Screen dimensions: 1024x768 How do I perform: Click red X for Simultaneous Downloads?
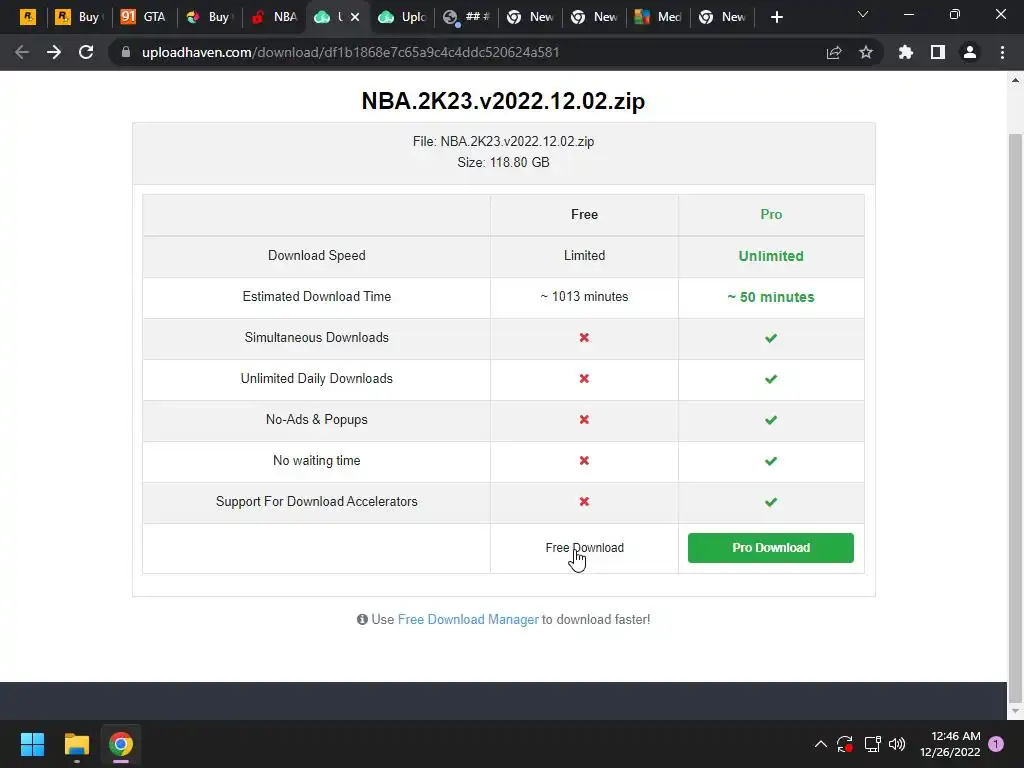coord(584,338)
